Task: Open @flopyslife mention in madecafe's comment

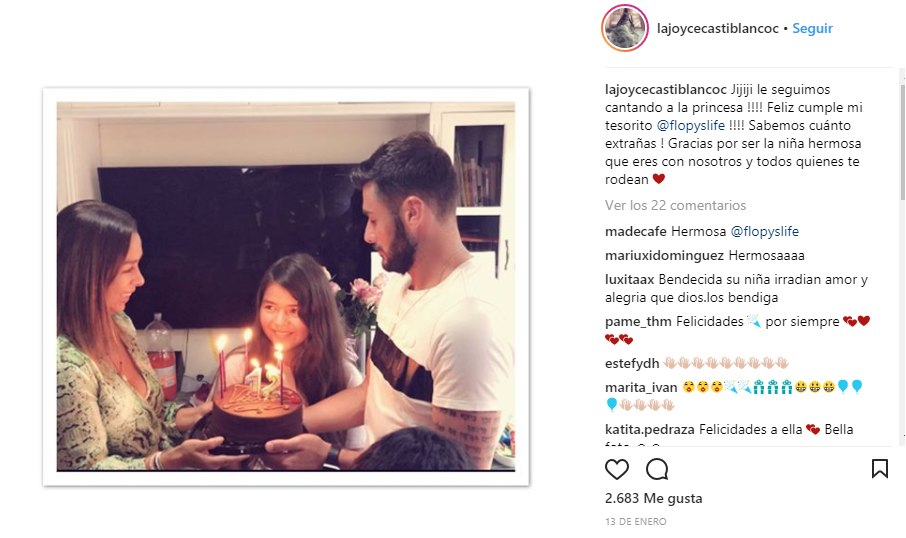Action: (x=764, y=231)
